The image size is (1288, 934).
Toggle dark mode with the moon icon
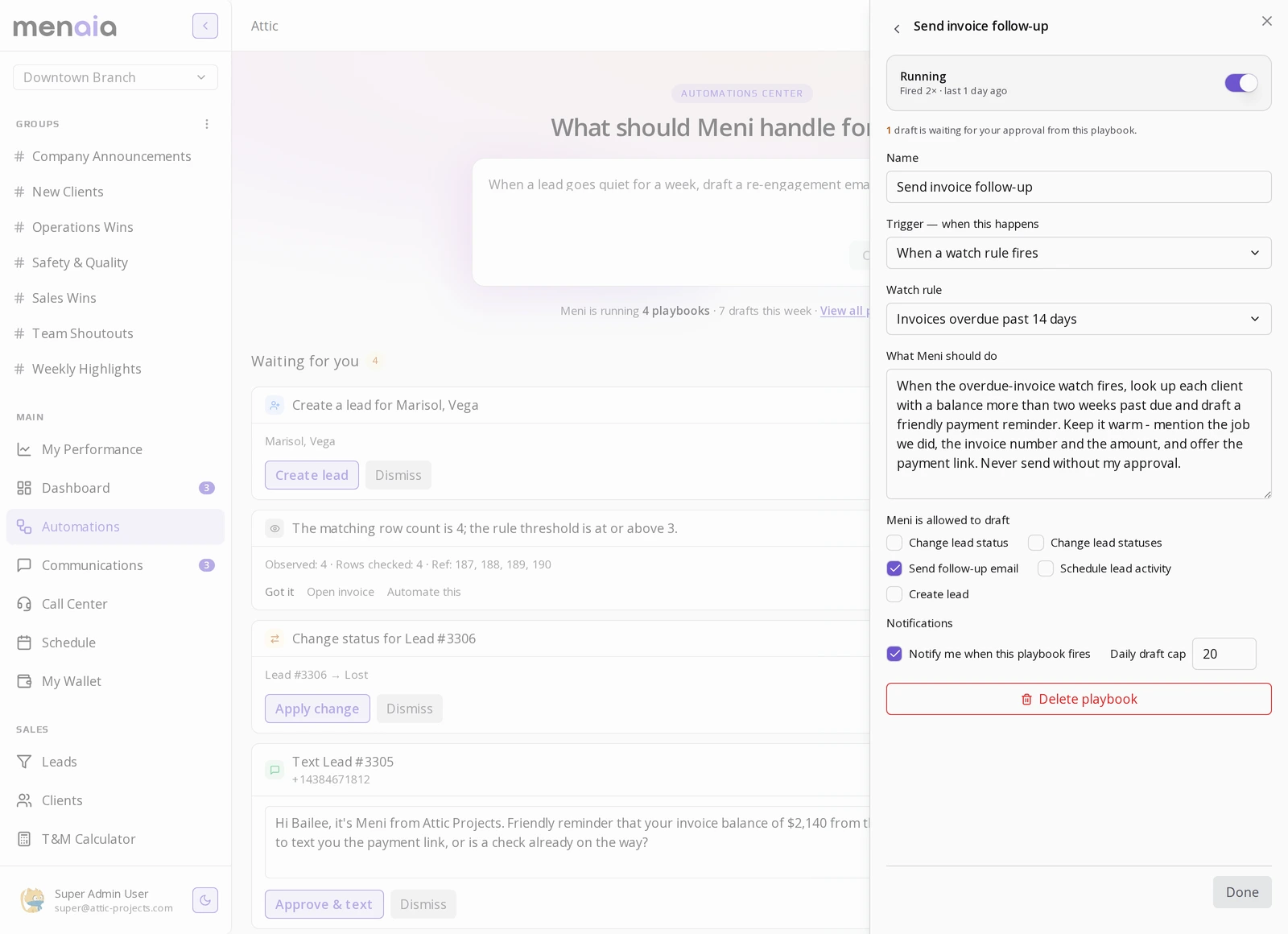205,900
